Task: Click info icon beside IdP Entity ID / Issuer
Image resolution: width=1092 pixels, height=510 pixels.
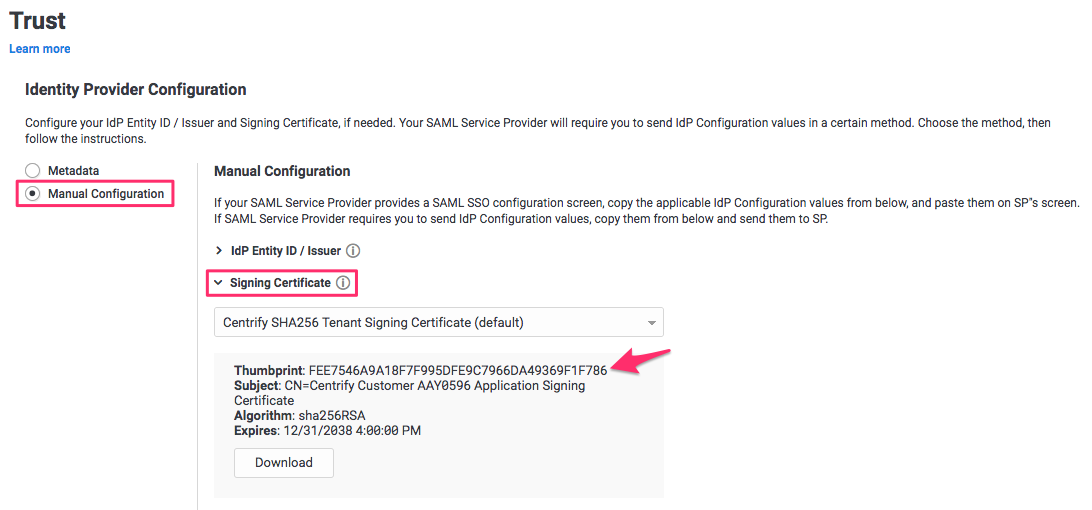Action: click(x=353, y=251)
